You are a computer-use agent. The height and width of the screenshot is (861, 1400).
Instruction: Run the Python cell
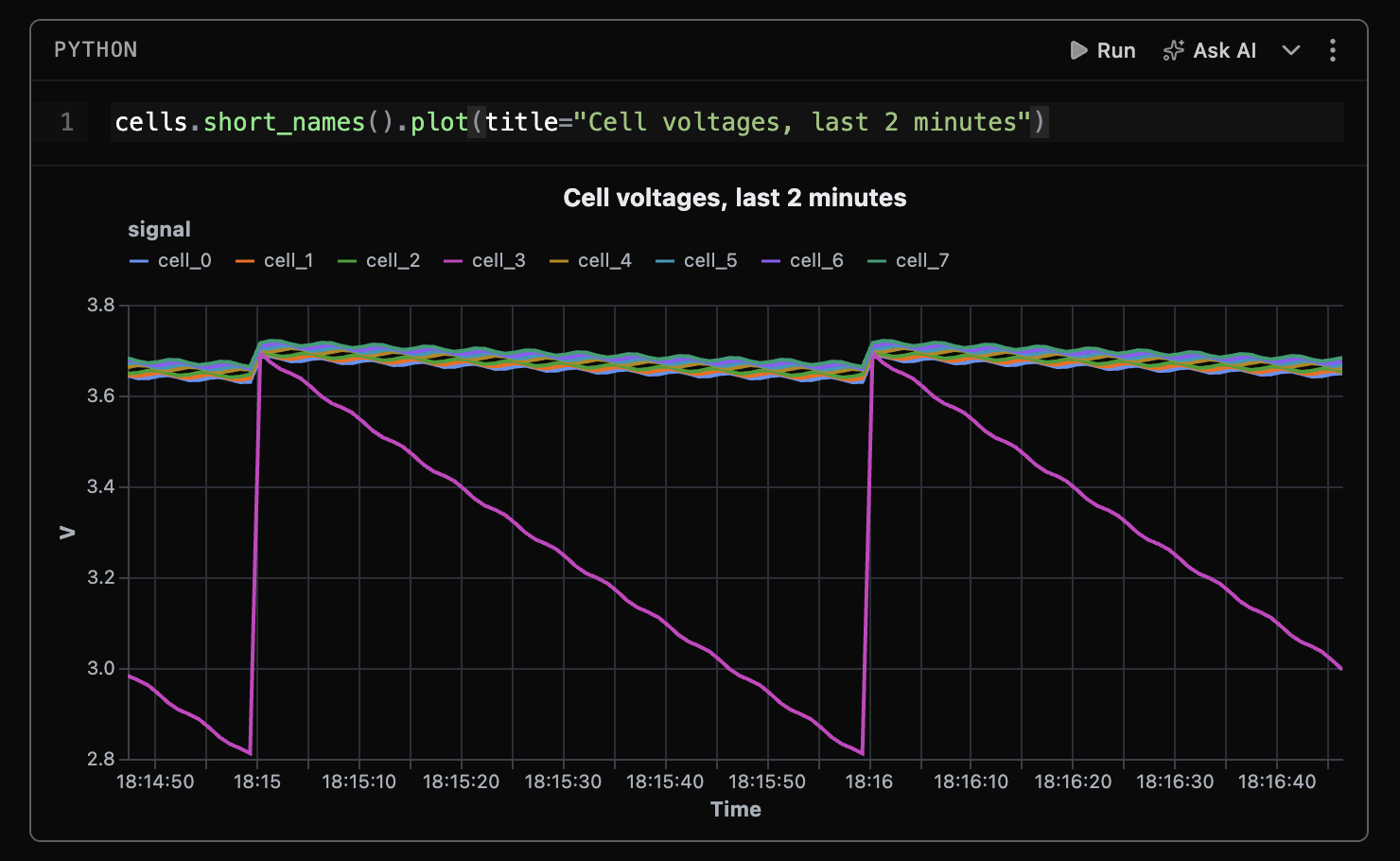coord(1102,50)
